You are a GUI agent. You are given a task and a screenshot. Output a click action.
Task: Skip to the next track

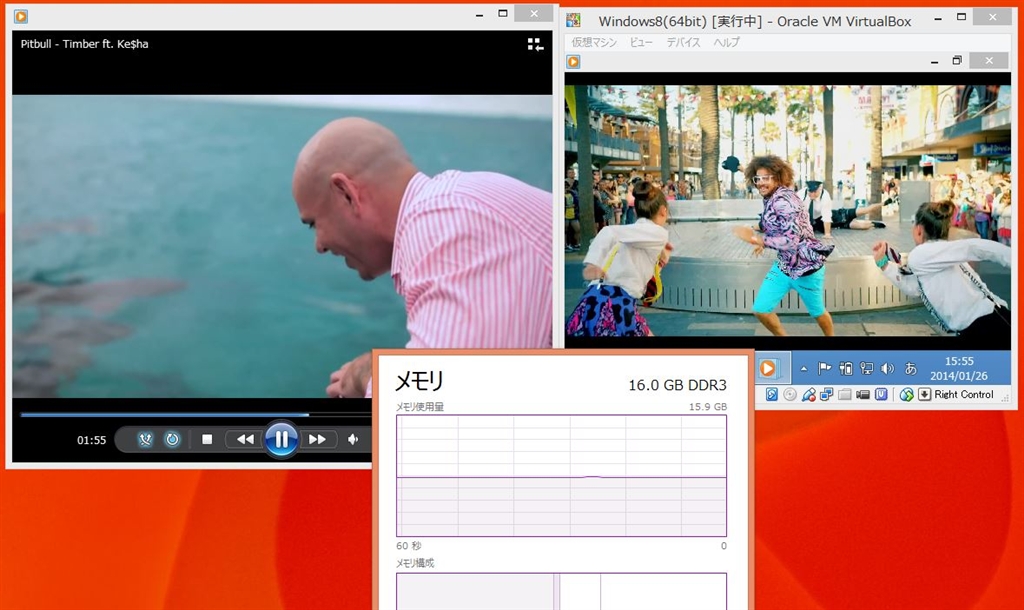[317, 440]
